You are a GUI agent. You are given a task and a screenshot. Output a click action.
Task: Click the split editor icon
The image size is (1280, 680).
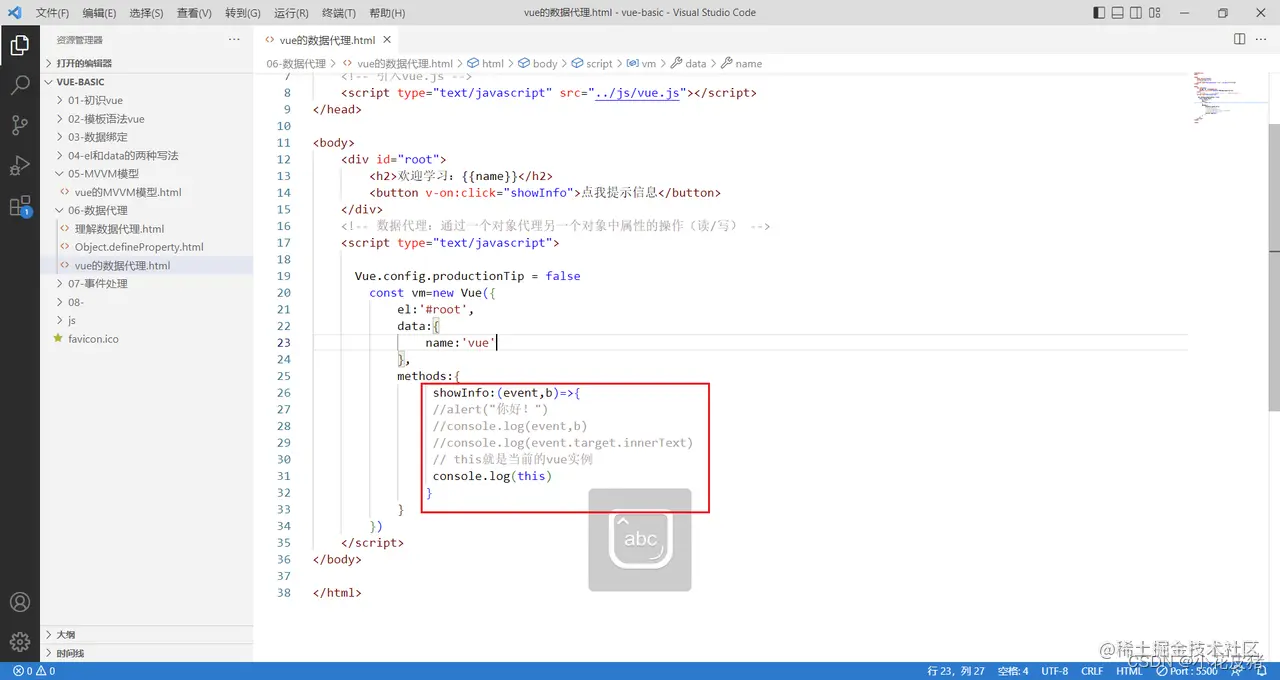tap(1239, 39)
